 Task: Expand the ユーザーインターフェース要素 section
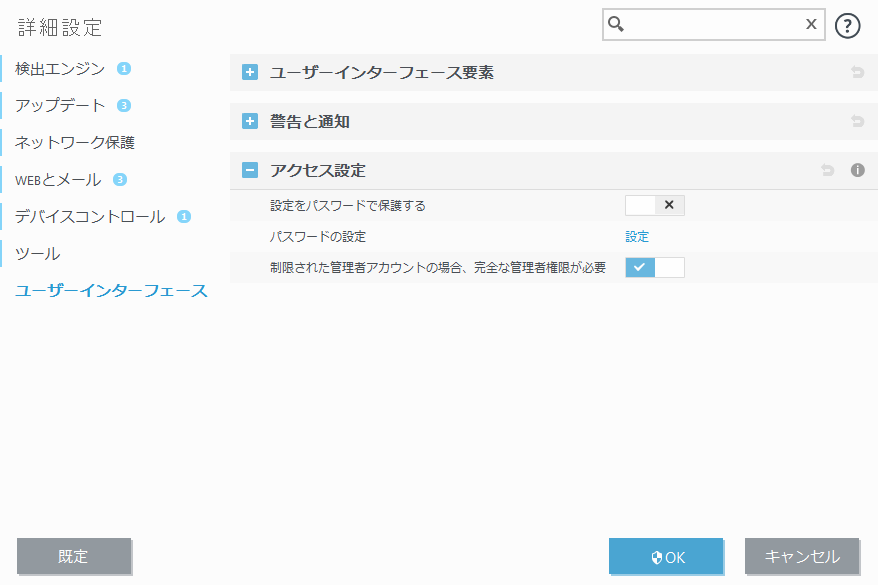(248, 72)
